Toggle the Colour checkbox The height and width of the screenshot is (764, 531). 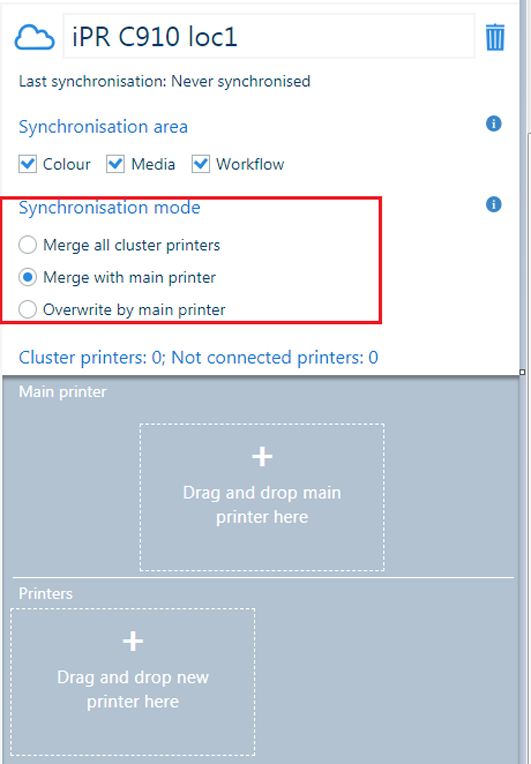28,164
